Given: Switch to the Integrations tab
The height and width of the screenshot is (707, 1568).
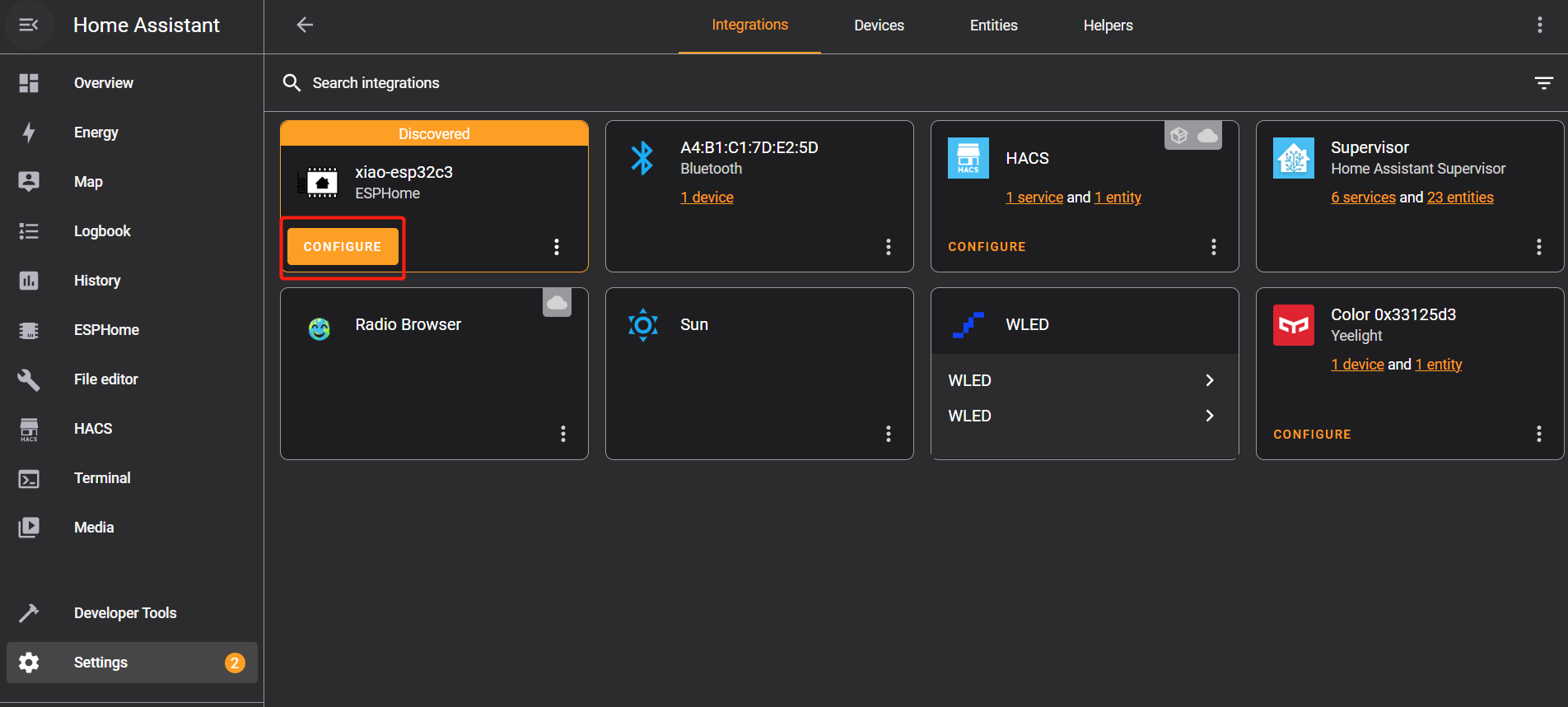Looking at the screenshot, I should click(749, 26).
